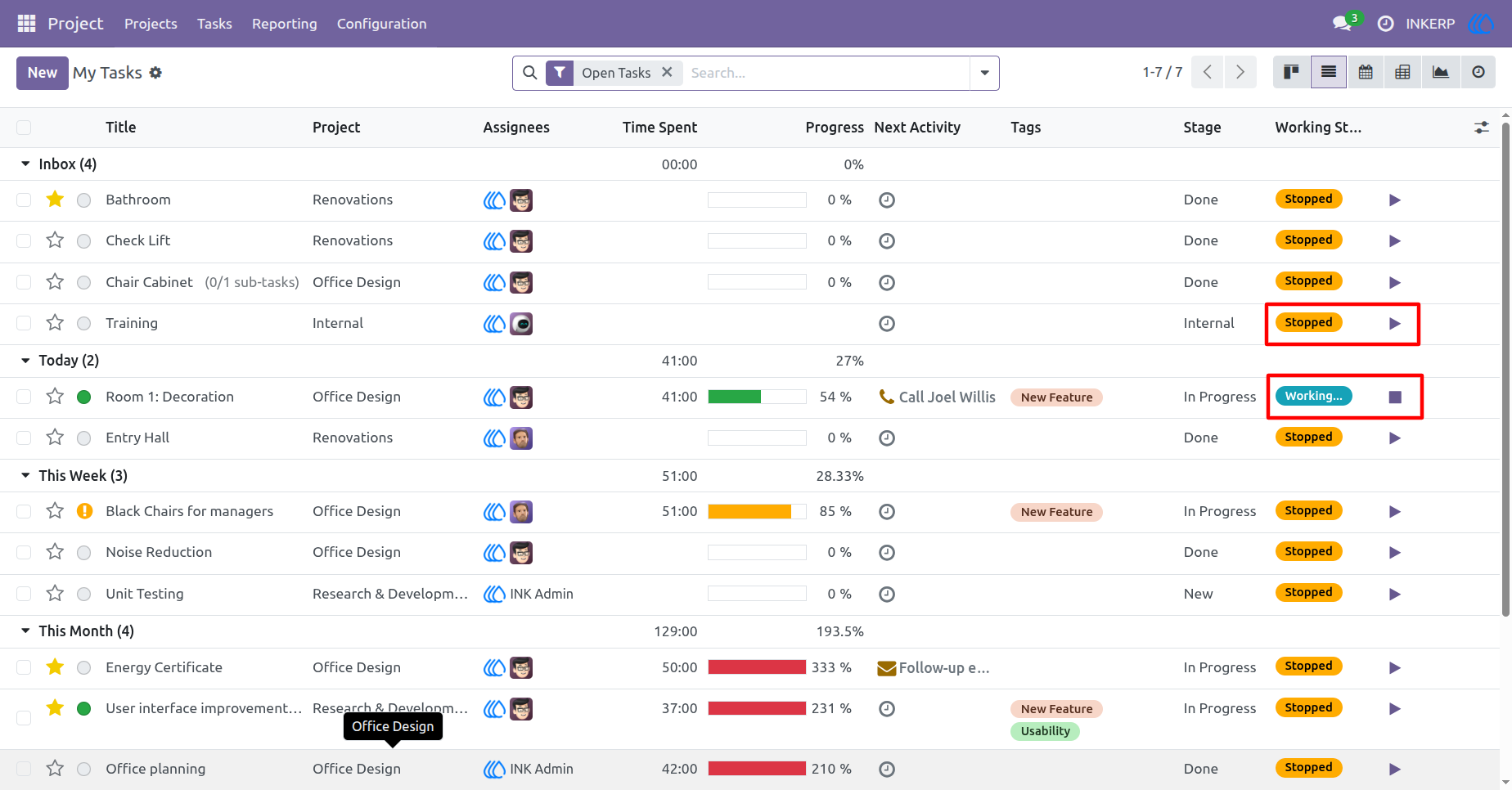Open optional columns adjust icon

(1482, 128)
